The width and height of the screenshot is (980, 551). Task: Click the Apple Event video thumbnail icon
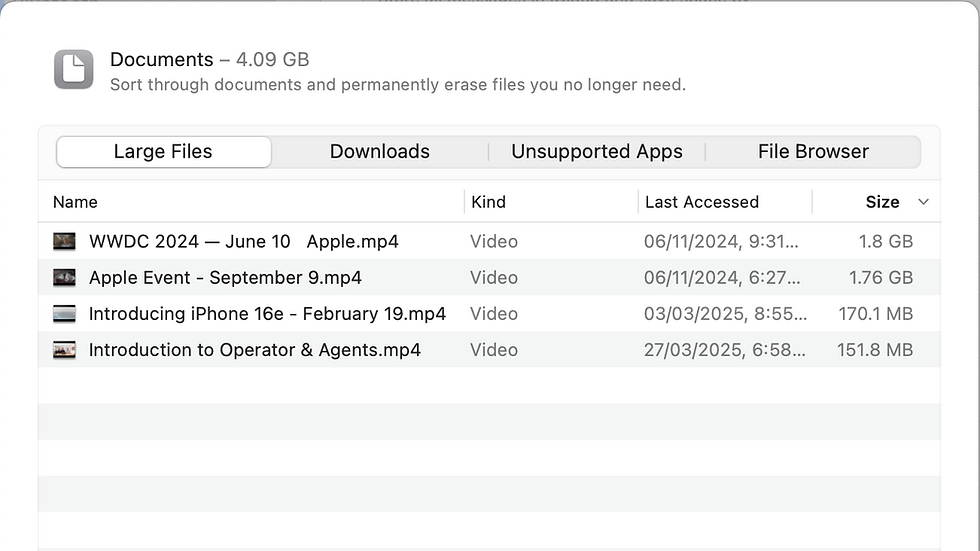[64, 277]
